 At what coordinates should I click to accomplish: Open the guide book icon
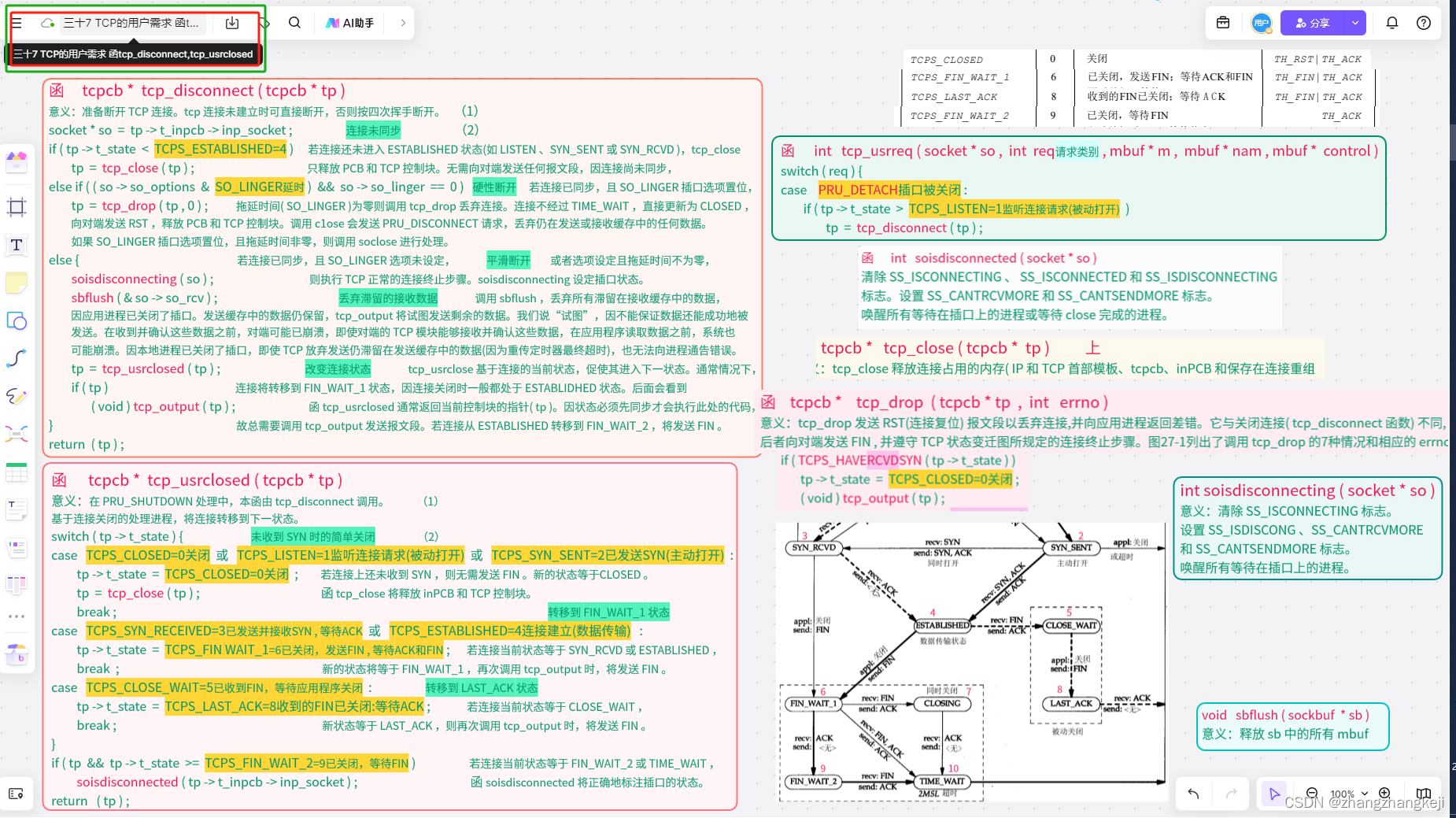(x=1424, y=794)
